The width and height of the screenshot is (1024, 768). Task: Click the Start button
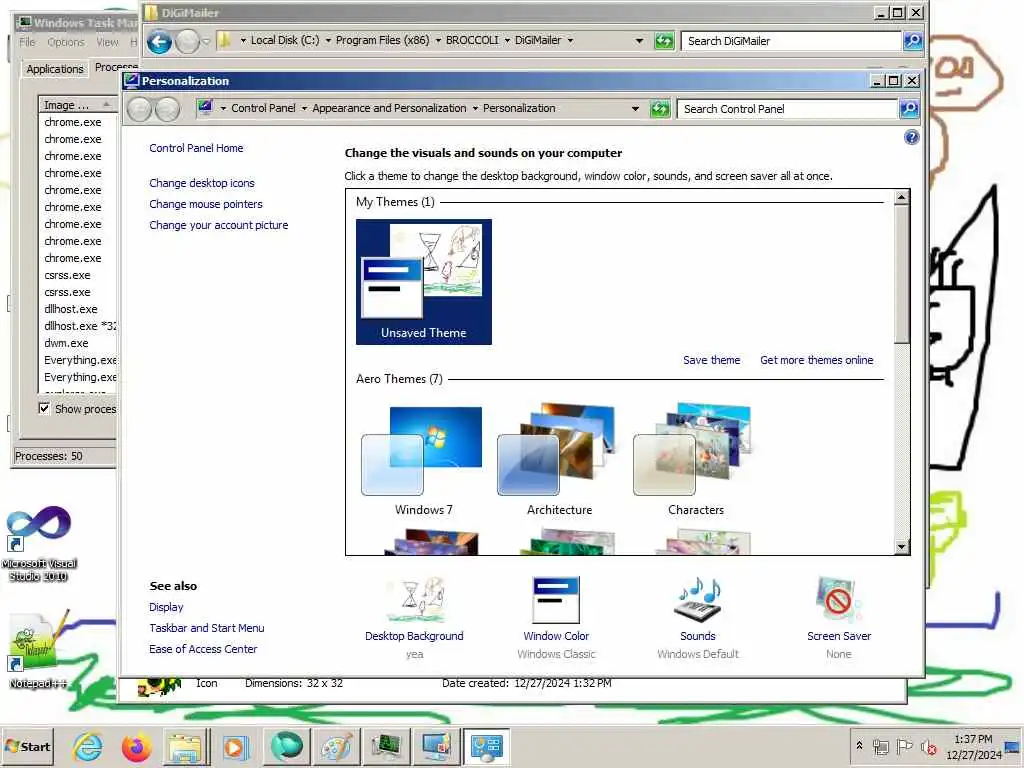[x=27, y=746]
